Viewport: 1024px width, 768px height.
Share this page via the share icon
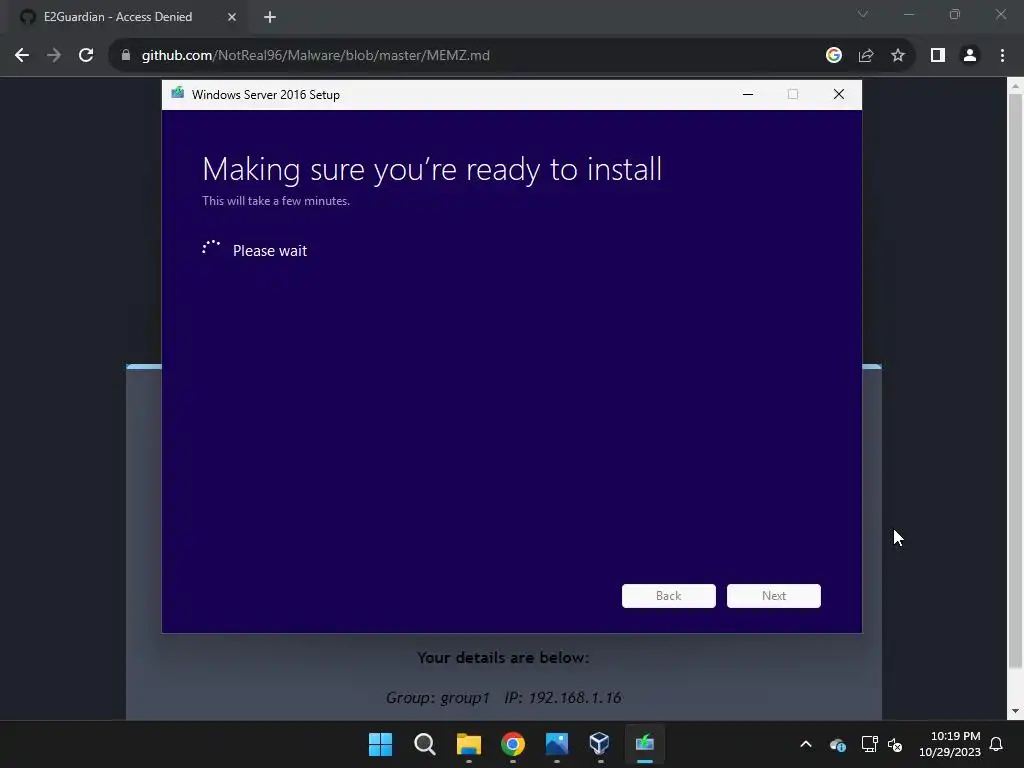tap(866, 56)
